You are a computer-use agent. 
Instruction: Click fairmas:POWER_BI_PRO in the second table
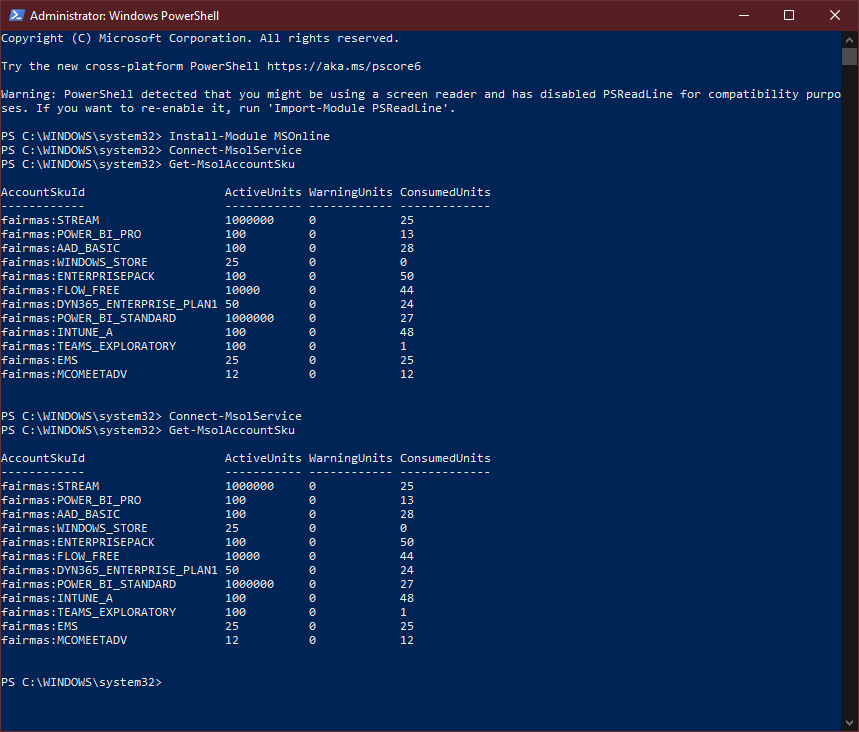tap(71, 500)
